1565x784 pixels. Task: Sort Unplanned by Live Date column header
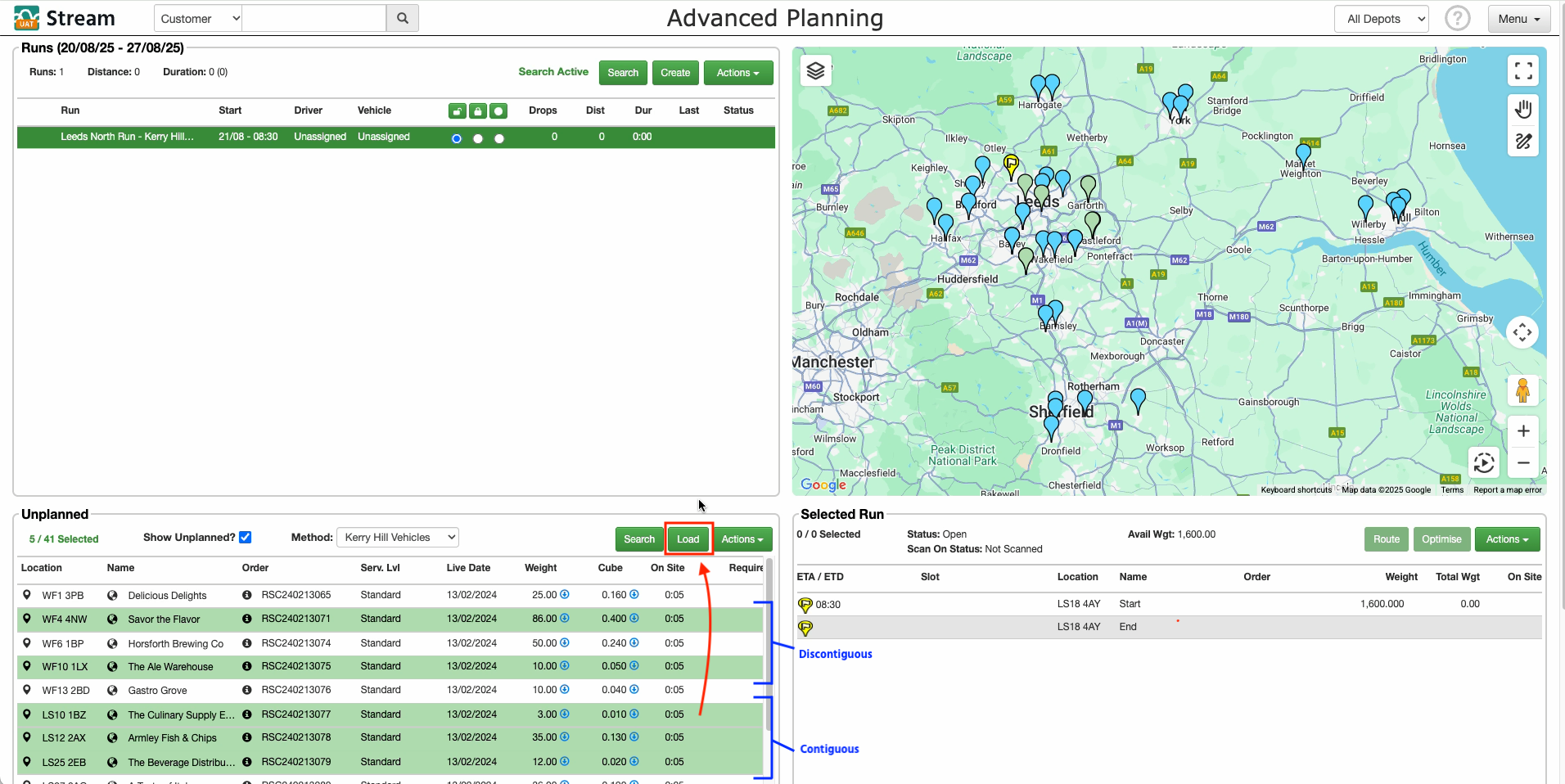click(468, 568)
